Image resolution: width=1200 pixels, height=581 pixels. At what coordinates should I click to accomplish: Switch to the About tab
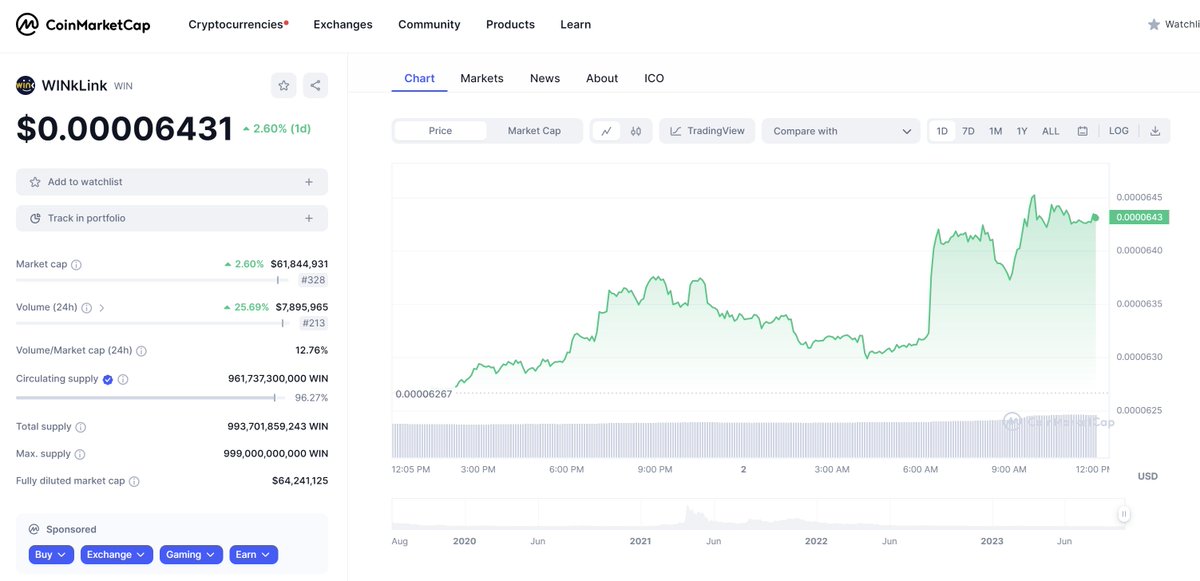[x=602, y=78]
